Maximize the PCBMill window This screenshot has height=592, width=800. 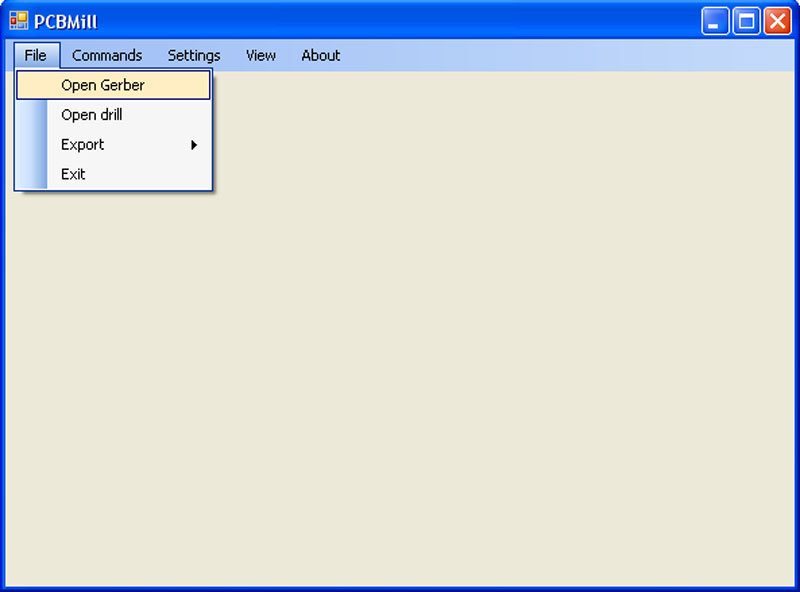point(746,21)
